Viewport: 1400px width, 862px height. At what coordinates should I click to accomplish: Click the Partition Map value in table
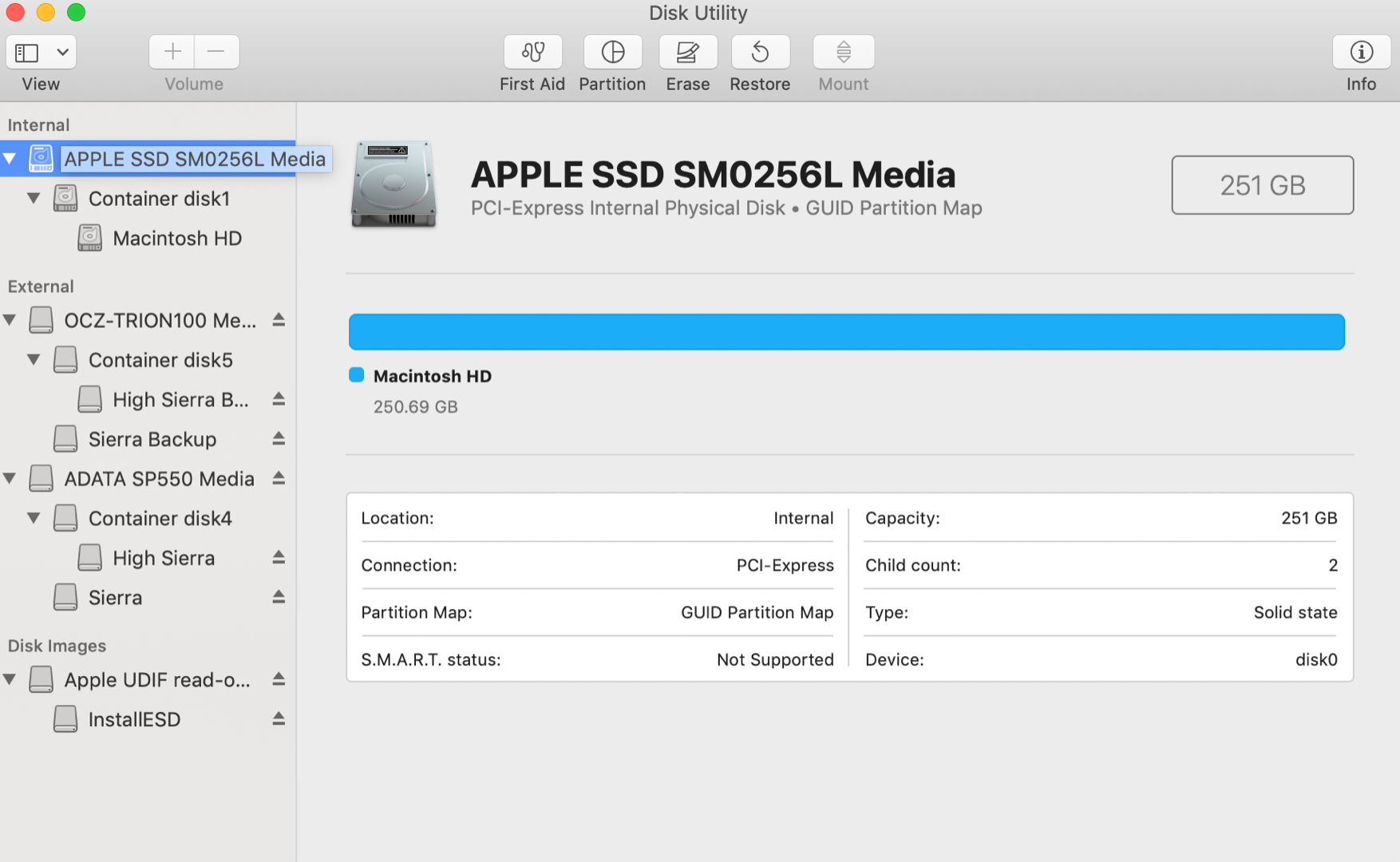click(757, 612)
